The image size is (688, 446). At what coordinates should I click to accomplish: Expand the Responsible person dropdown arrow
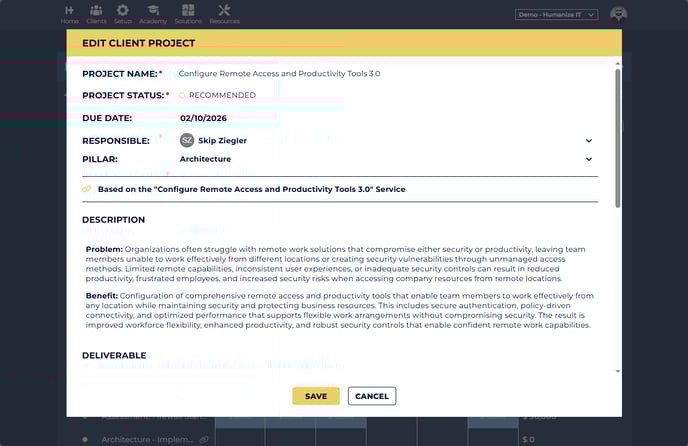[589, 141]
